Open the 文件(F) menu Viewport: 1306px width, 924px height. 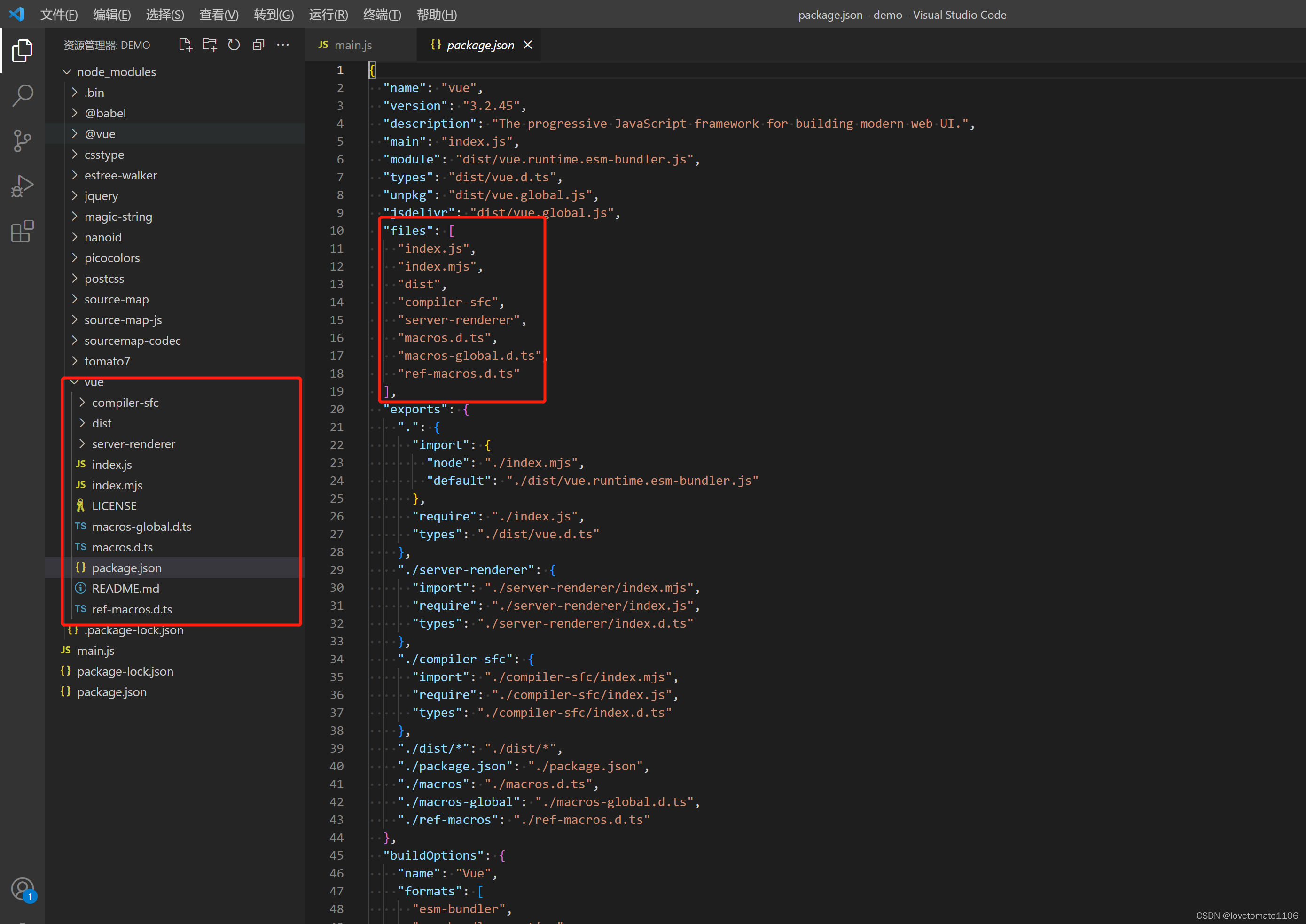point(59,15)
